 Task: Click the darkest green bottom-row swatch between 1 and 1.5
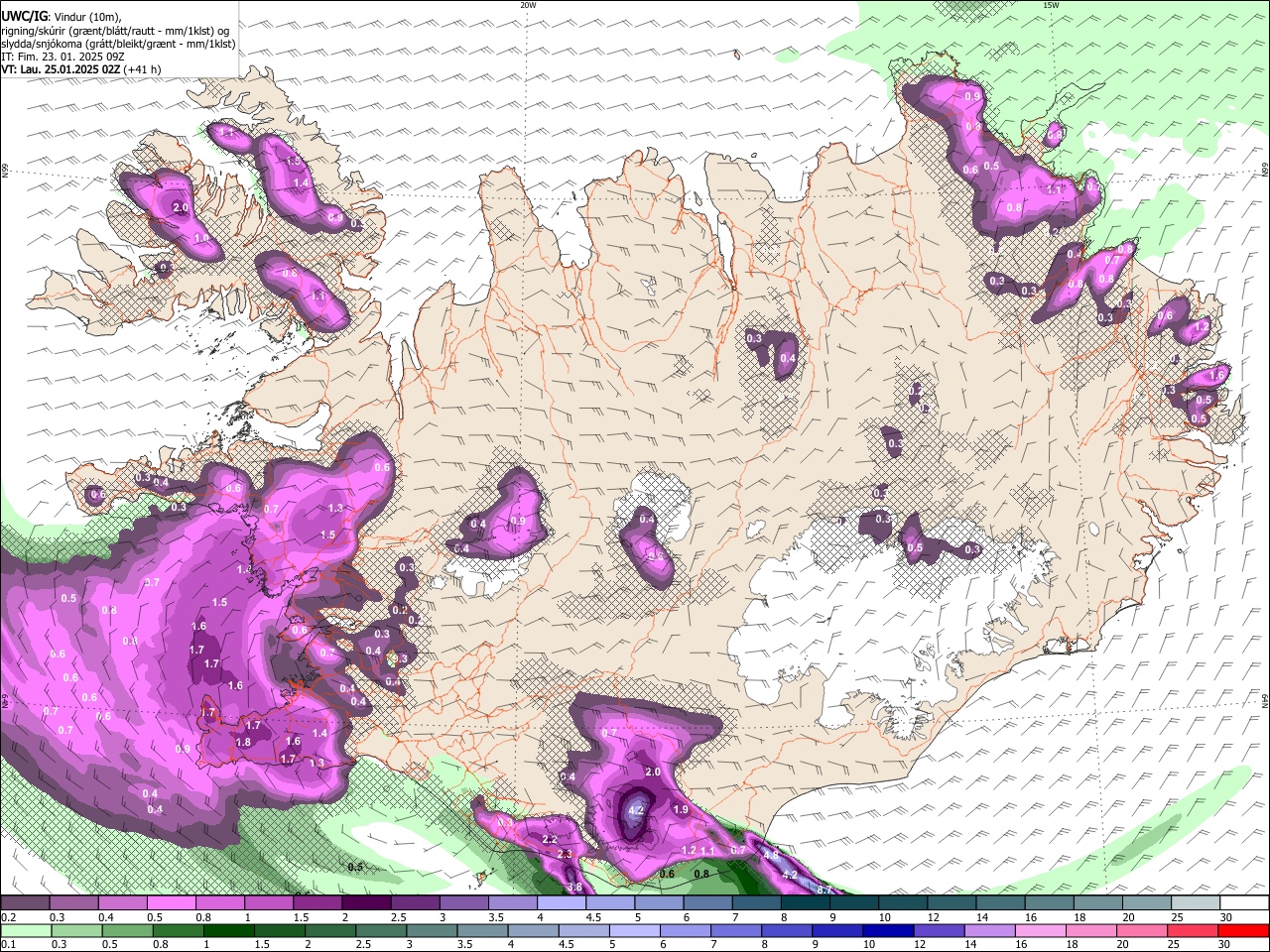pyautogui.click(x=229, y=930)
